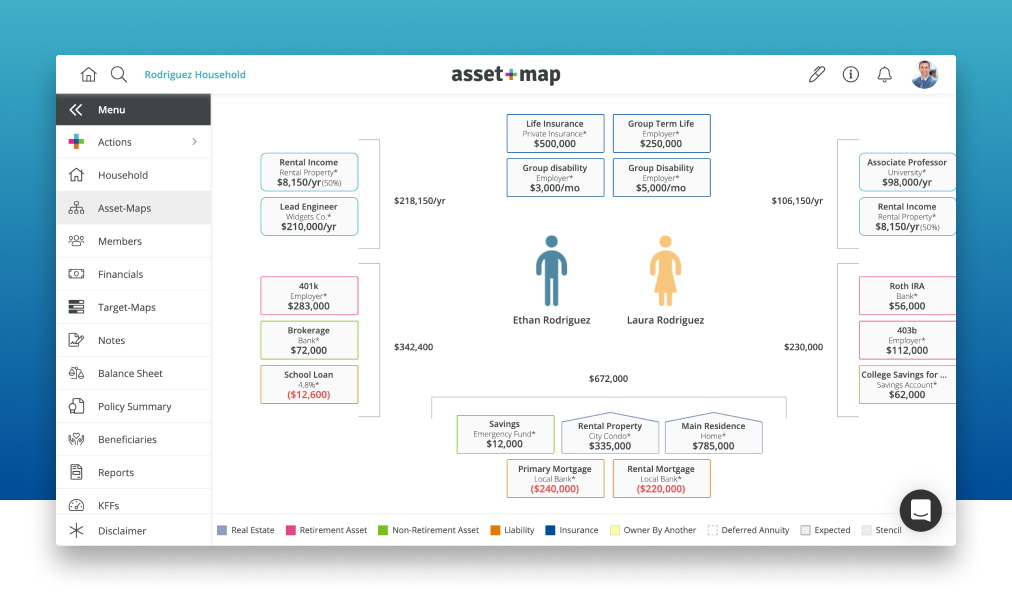Click the Owner By Another swatch
Image resolution: width=1012 pixels, height=600 pixels.
pyautogui.click(x=614, y=530)
